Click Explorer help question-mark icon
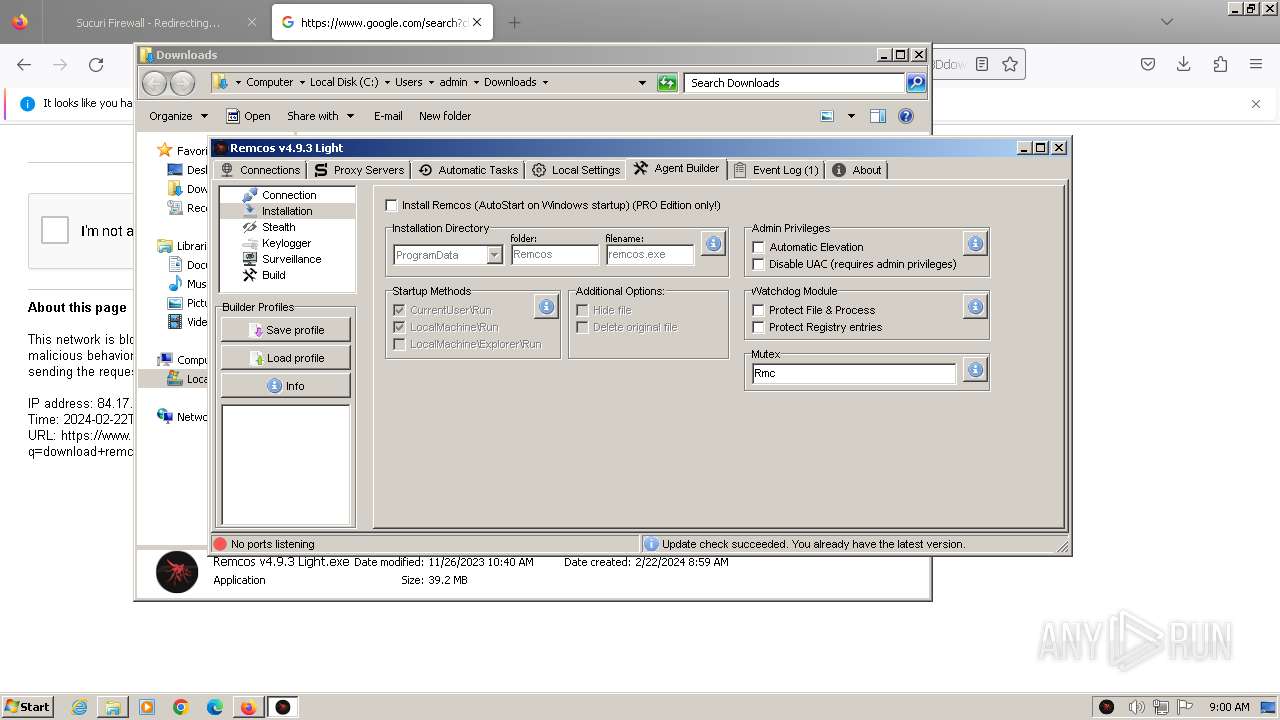This screenshot has height=720, width=1280. 906,116
